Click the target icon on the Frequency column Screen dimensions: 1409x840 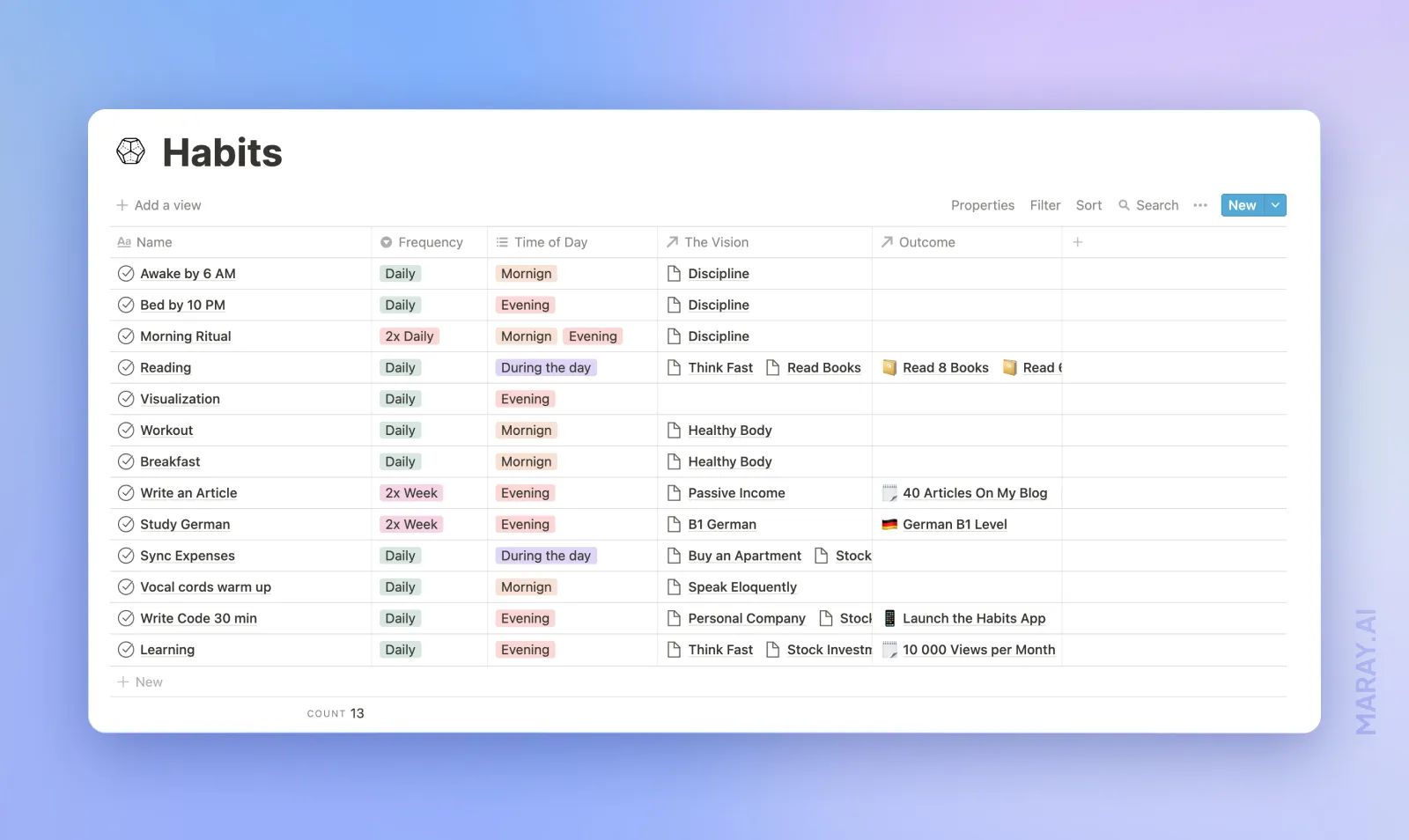coord(387,241)
